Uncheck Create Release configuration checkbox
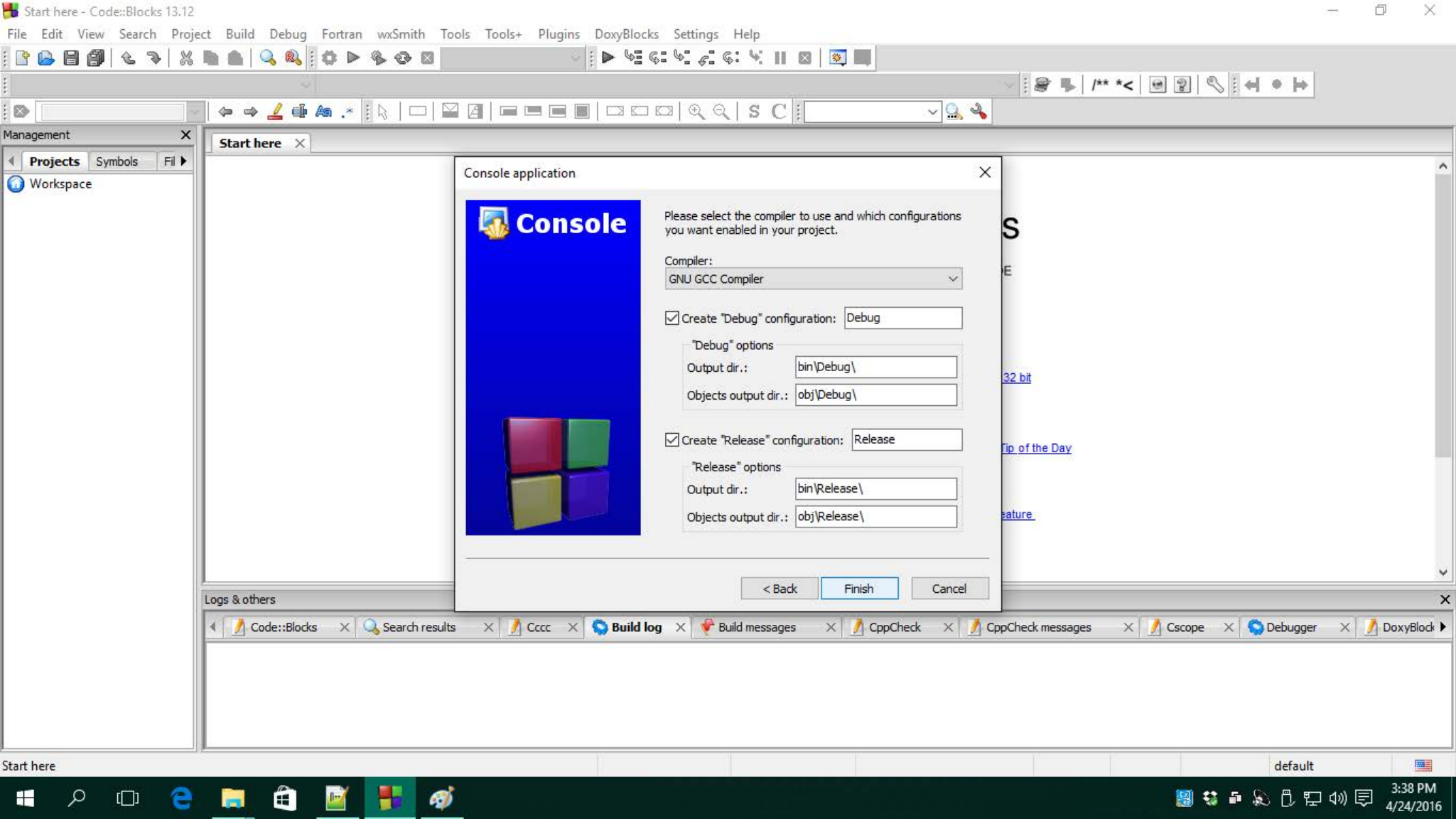This screenshot has width=1456, height=819. (672, 439)
